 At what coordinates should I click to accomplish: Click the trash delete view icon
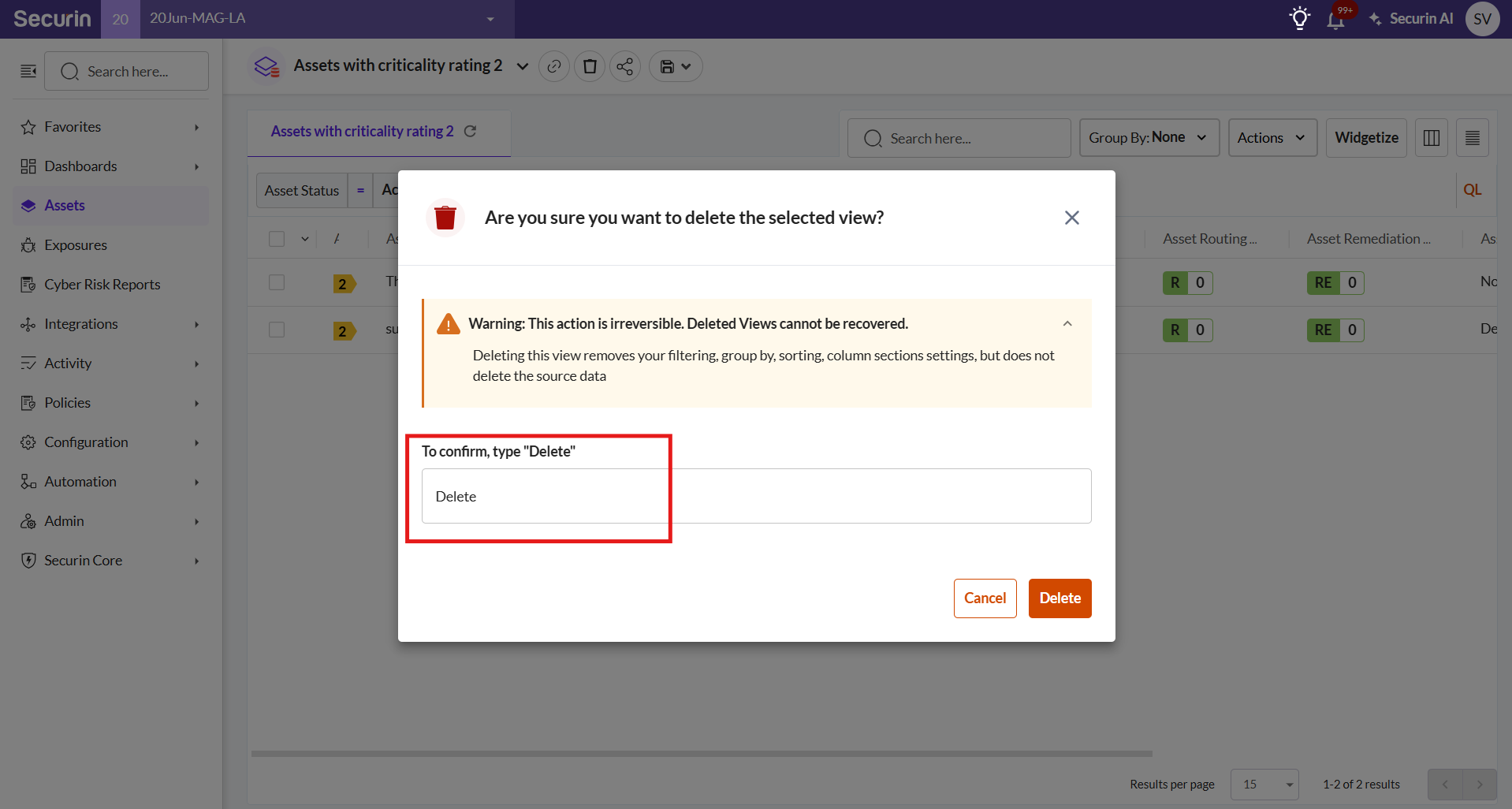tap(590, 66)
